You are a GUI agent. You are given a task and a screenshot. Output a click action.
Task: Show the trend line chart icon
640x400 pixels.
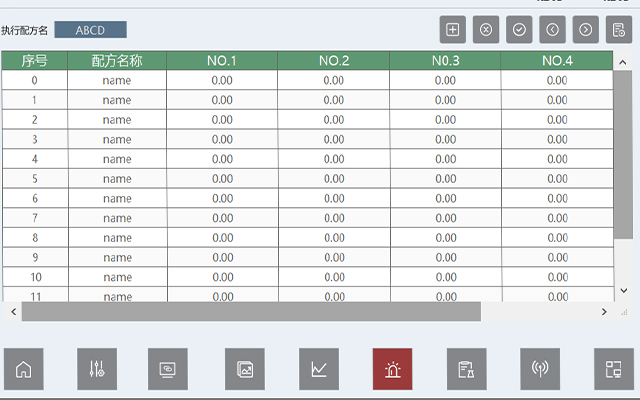(319, 369)
